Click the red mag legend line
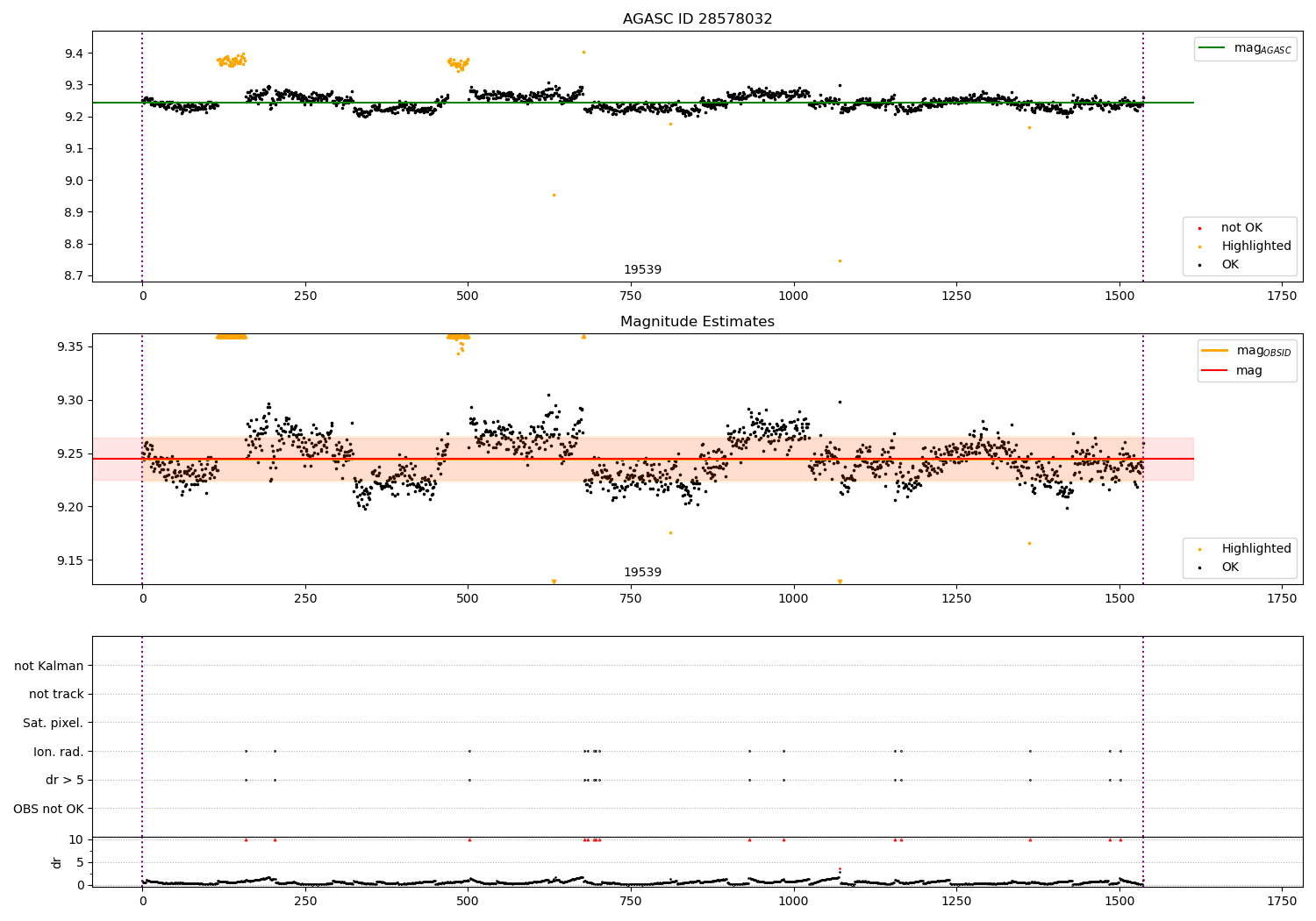This screenshot has height=921, width=1316. (x=1215, y=370)
